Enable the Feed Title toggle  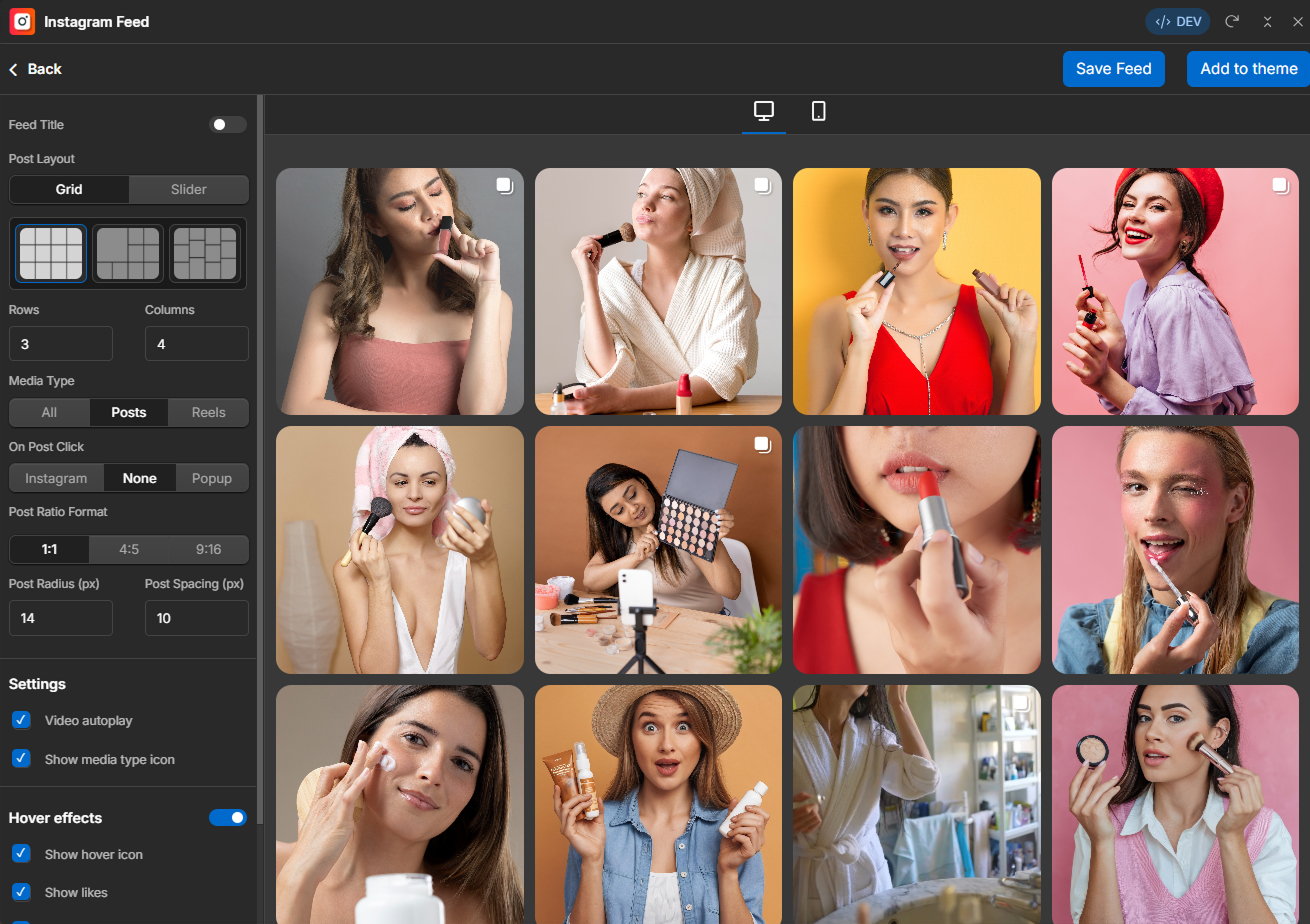[228, 125]
